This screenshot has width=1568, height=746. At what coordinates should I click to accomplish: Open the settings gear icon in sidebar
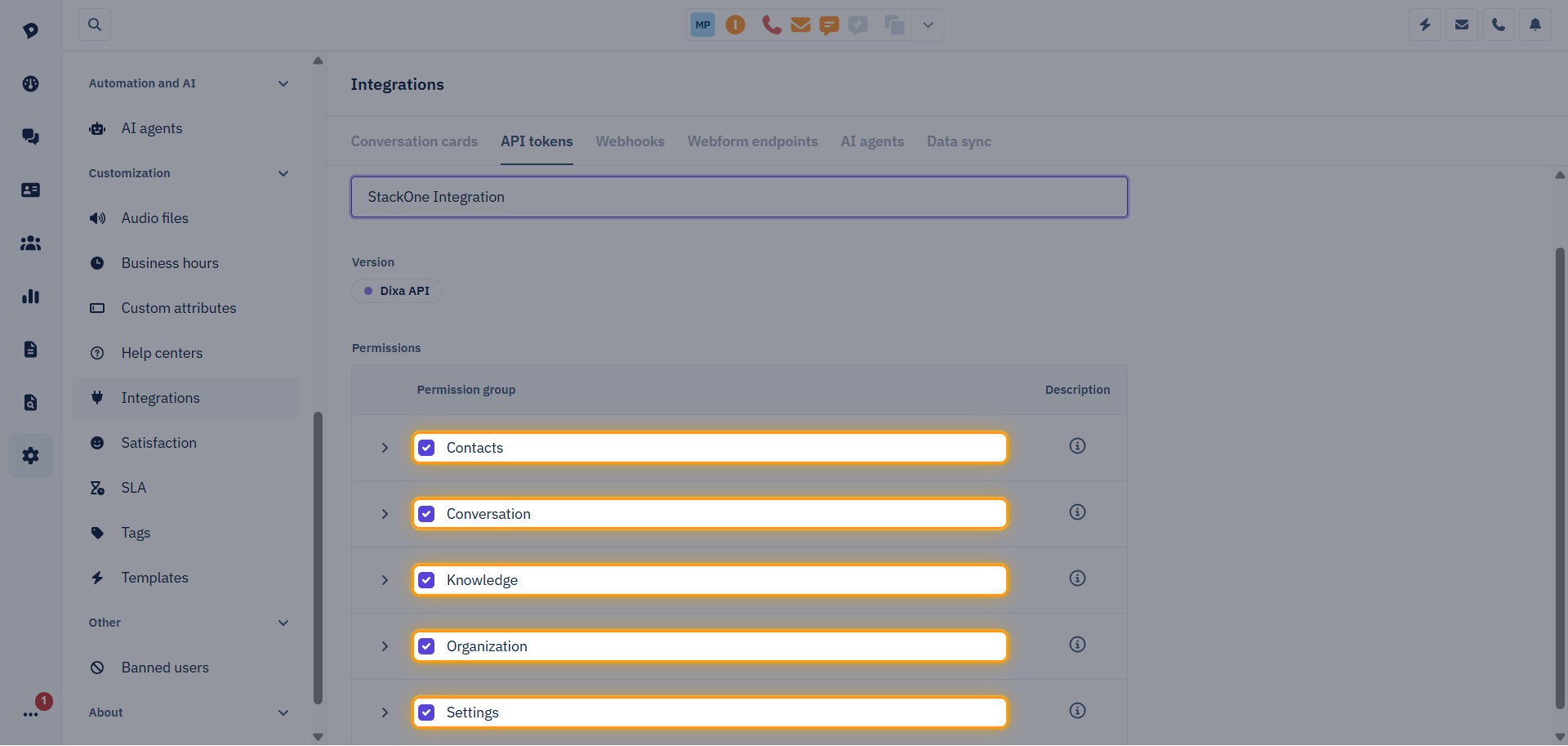click(30, 455)
